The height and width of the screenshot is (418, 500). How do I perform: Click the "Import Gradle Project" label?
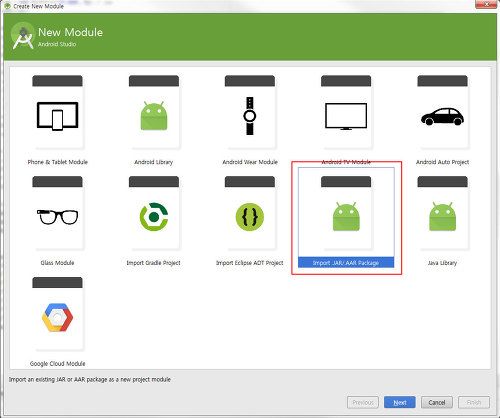coord(153,263)
